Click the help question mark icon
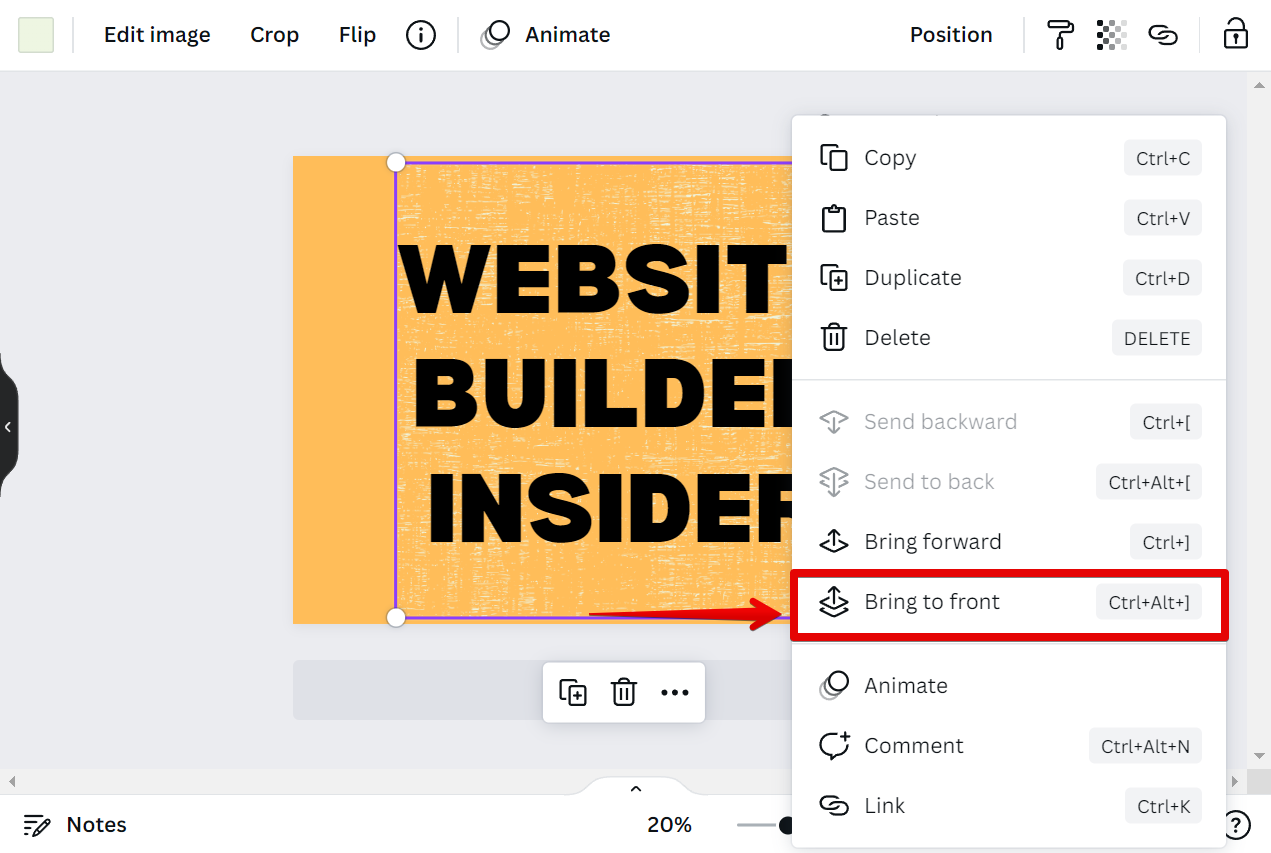 pos(1237,825)
